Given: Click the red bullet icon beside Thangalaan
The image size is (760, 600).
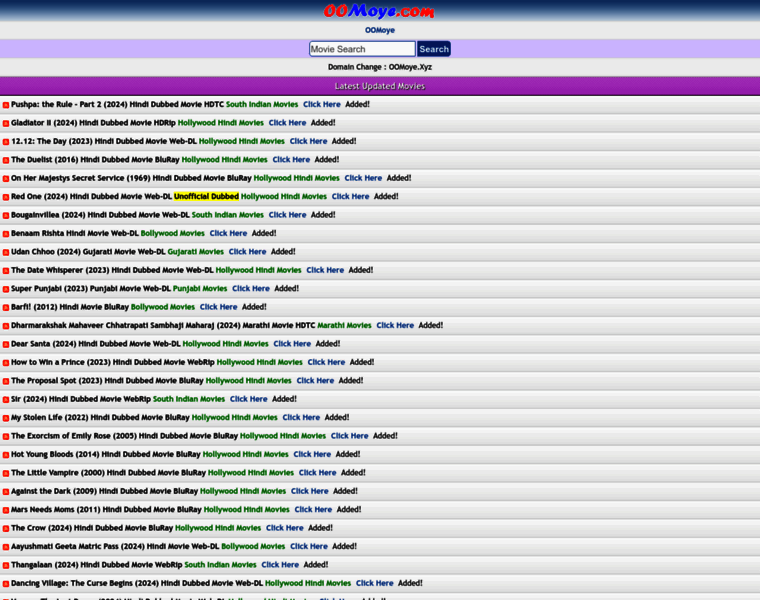Looking at the screenshot, I should [6, 565].
